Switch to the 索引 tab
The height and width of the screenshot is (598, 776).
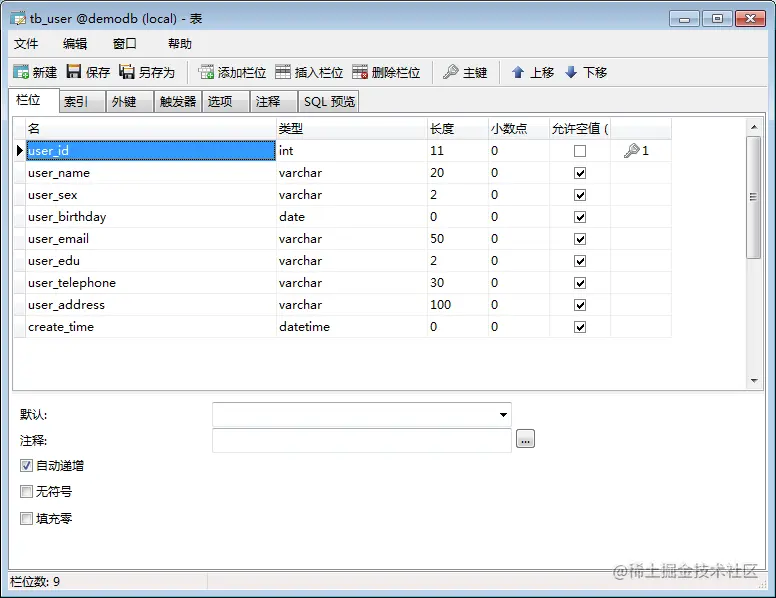(x=82, y=101)
